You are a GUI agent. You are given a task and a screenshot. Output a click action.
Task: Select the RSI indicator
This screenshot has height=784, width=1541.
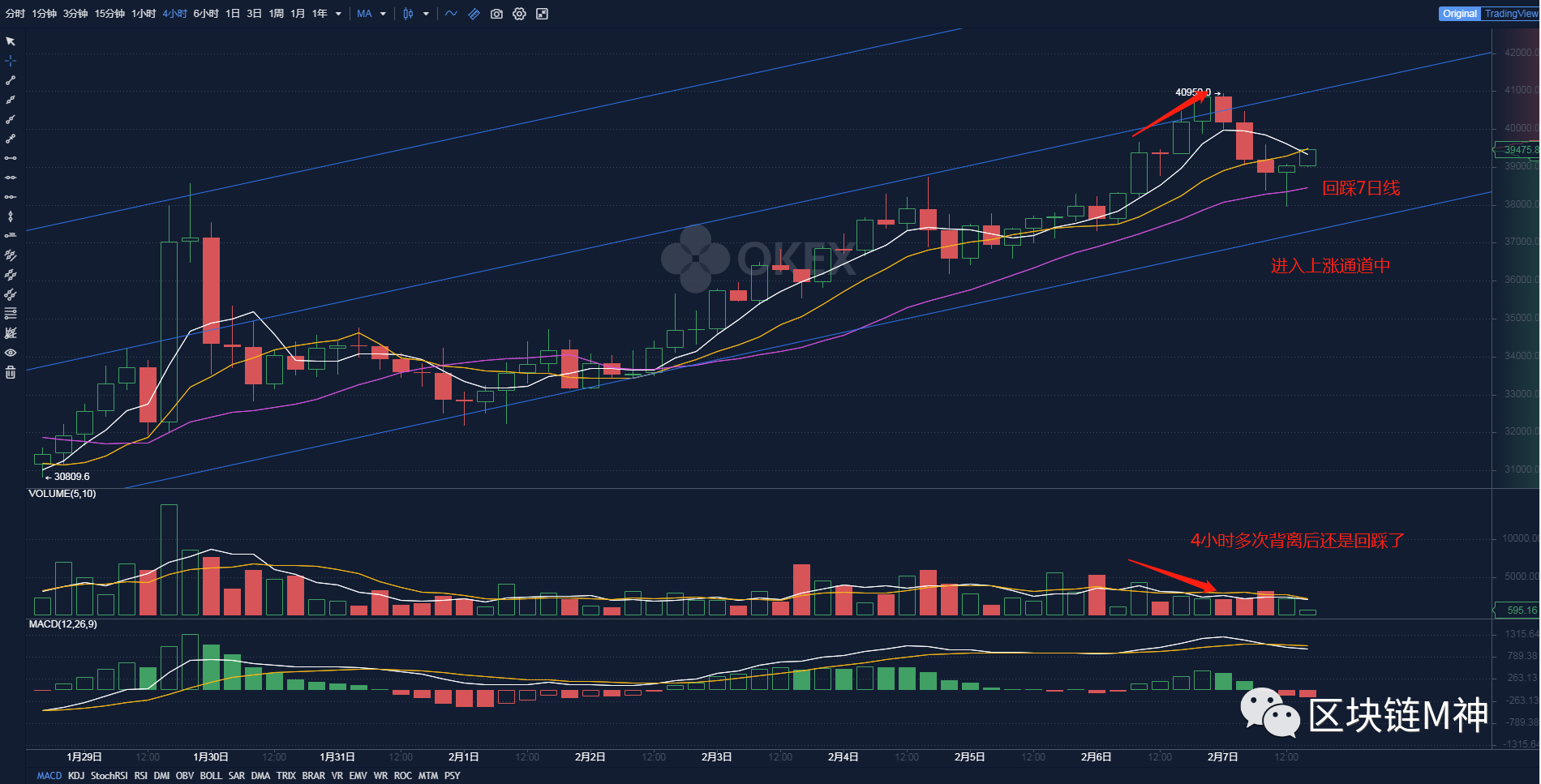point(140,776)
